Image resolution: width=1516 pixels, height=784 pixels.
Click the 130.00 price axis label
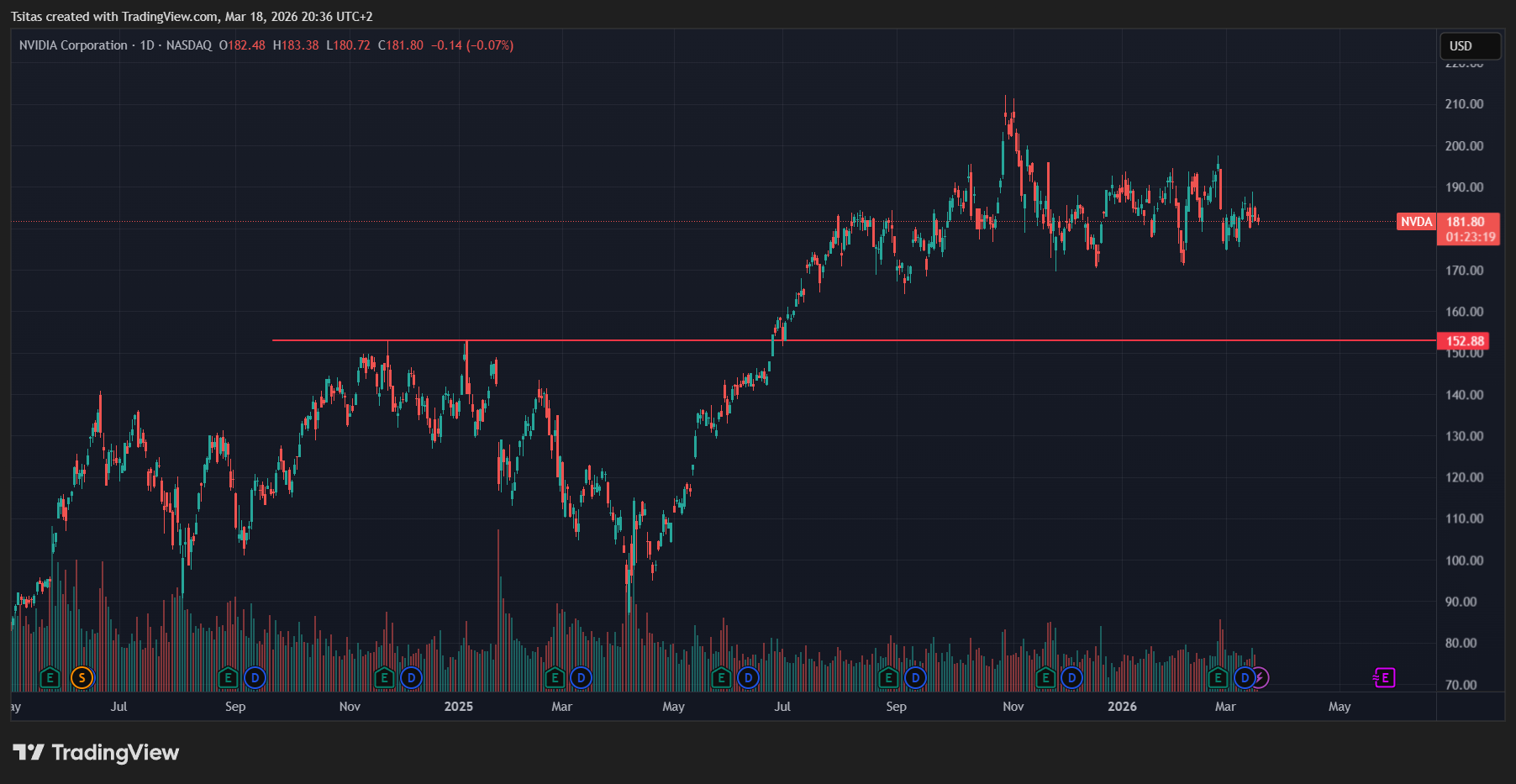pos(1464,436)
